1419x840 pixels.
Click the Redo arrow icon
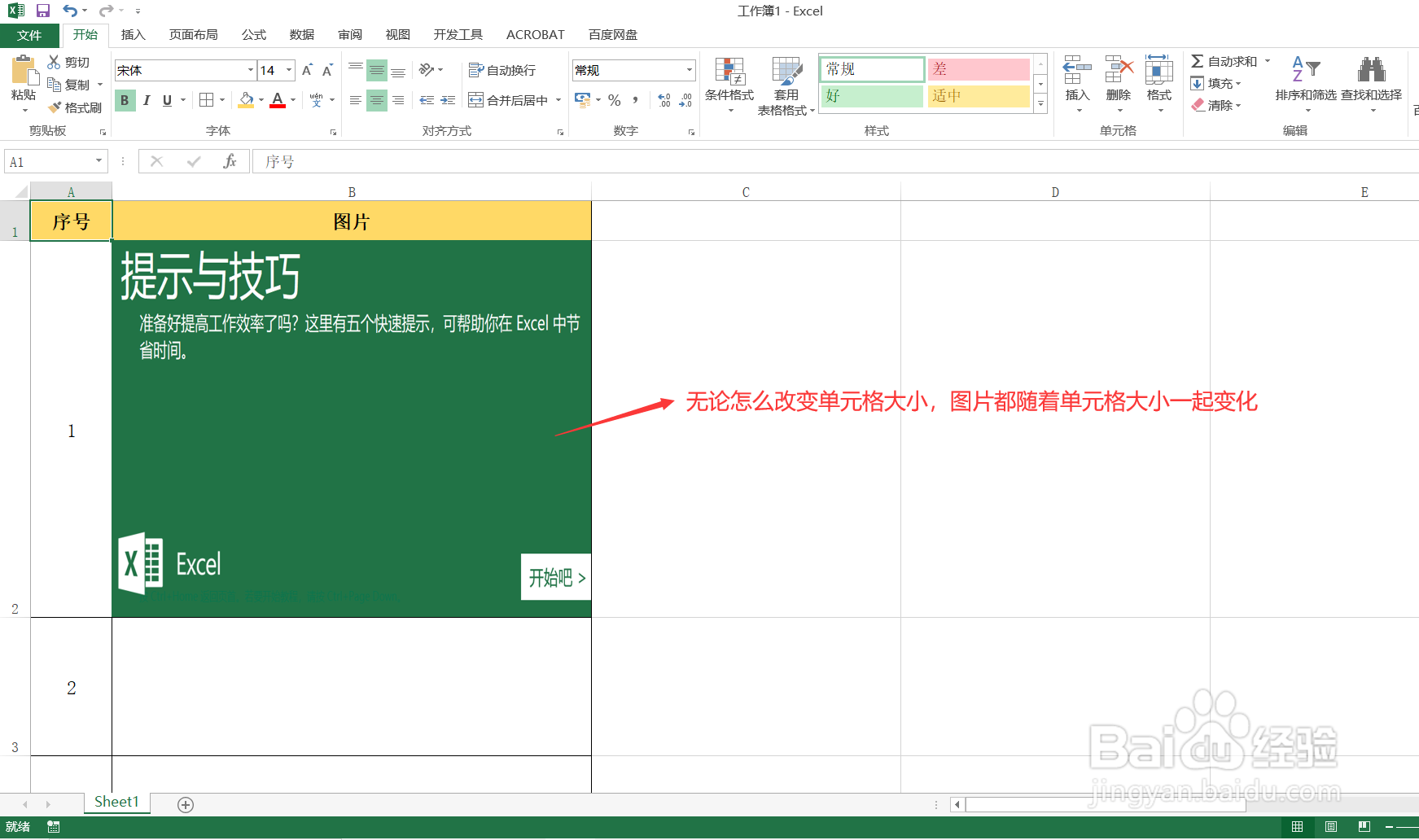106,11
